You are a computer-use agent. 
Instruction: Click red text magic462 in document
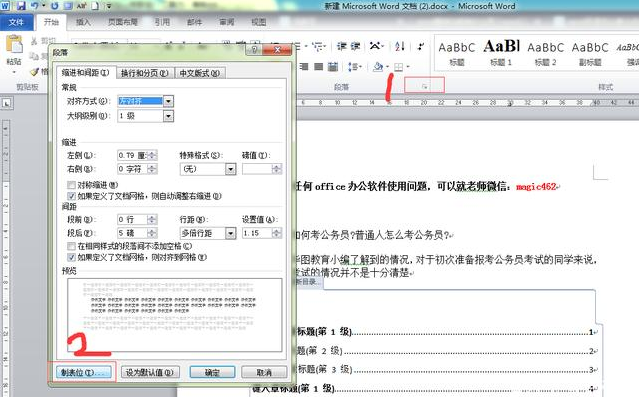[536, 187]
